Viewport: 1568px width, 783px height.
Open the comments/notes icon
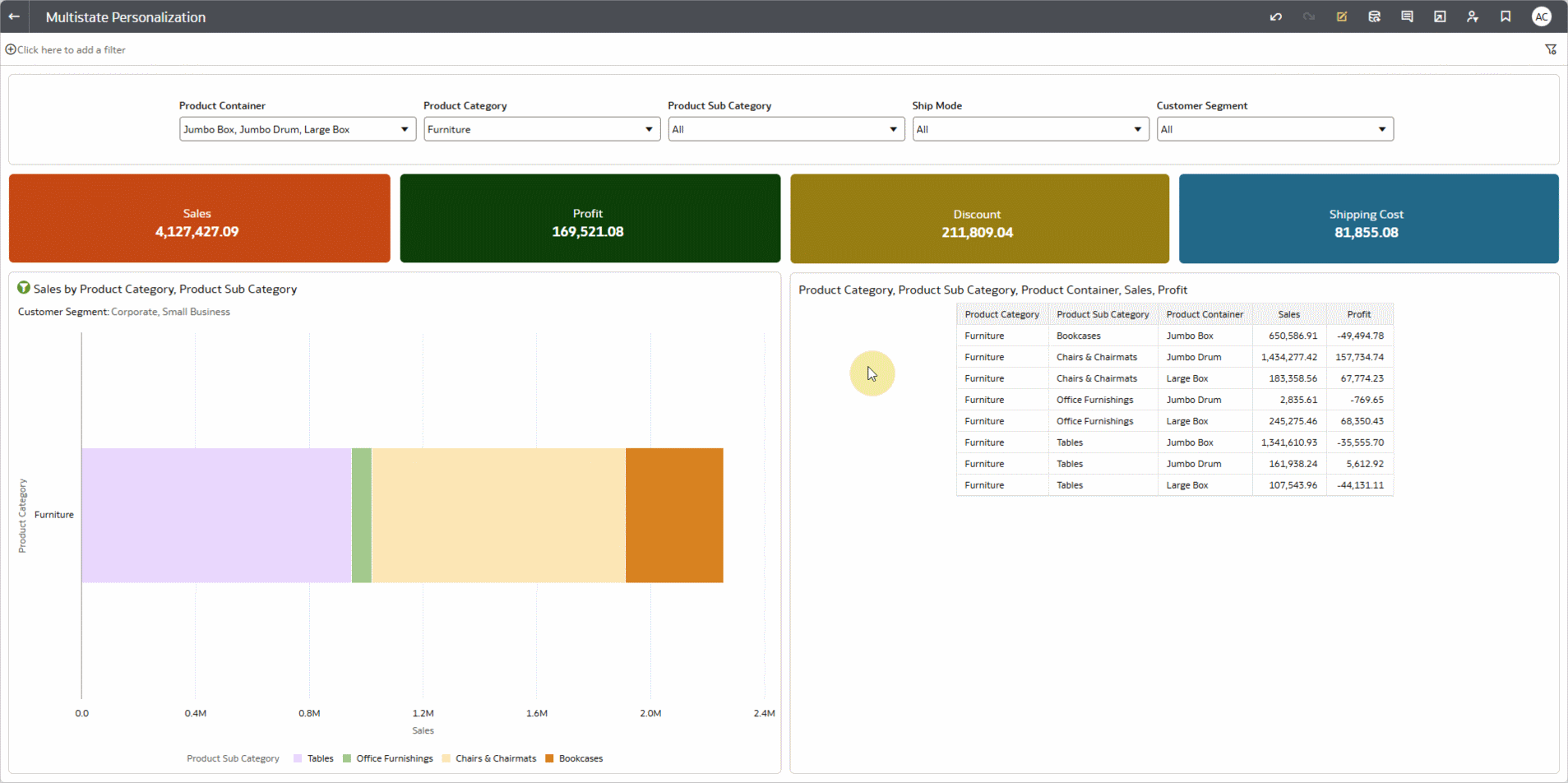coord(1407,16)
